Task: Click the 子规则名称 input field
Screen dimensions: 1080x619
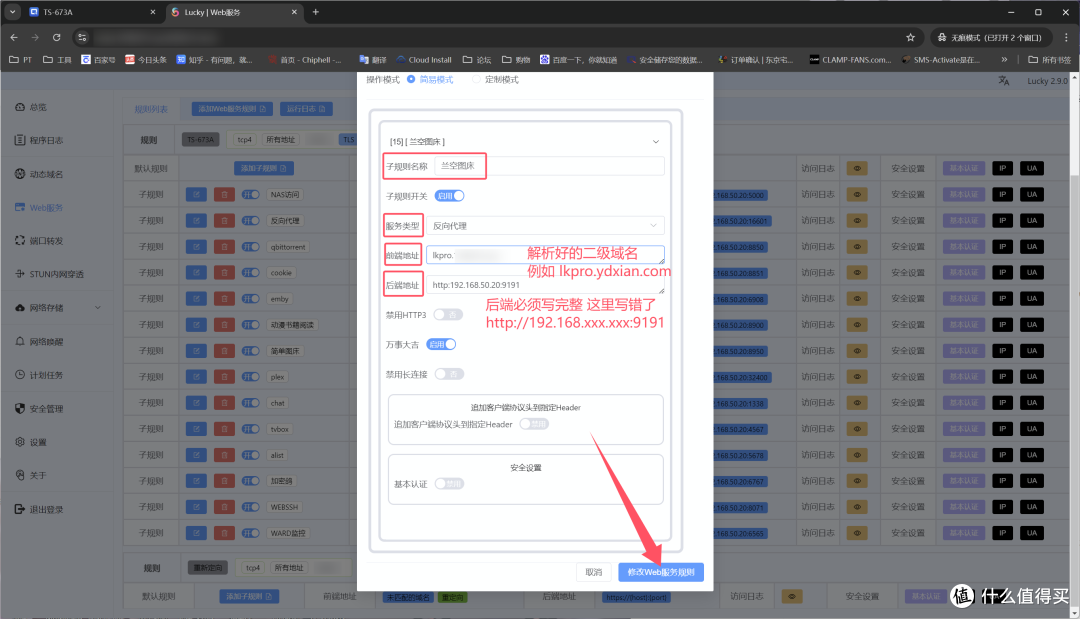Action: coord(549,166)
